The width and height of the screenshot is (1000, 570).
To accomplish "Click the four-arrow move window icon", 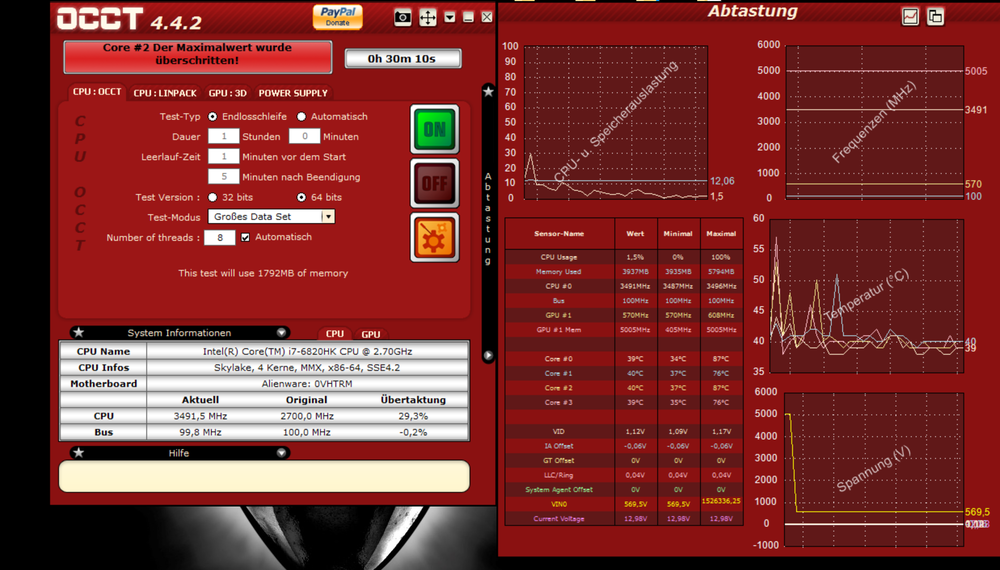I will click(x=428, y=17).
